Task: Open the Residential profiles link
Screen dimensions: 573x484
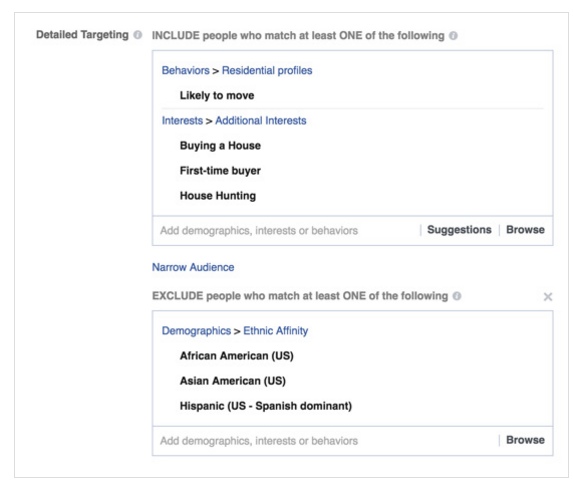Action: pyautogui.click(x=267, y=70)
